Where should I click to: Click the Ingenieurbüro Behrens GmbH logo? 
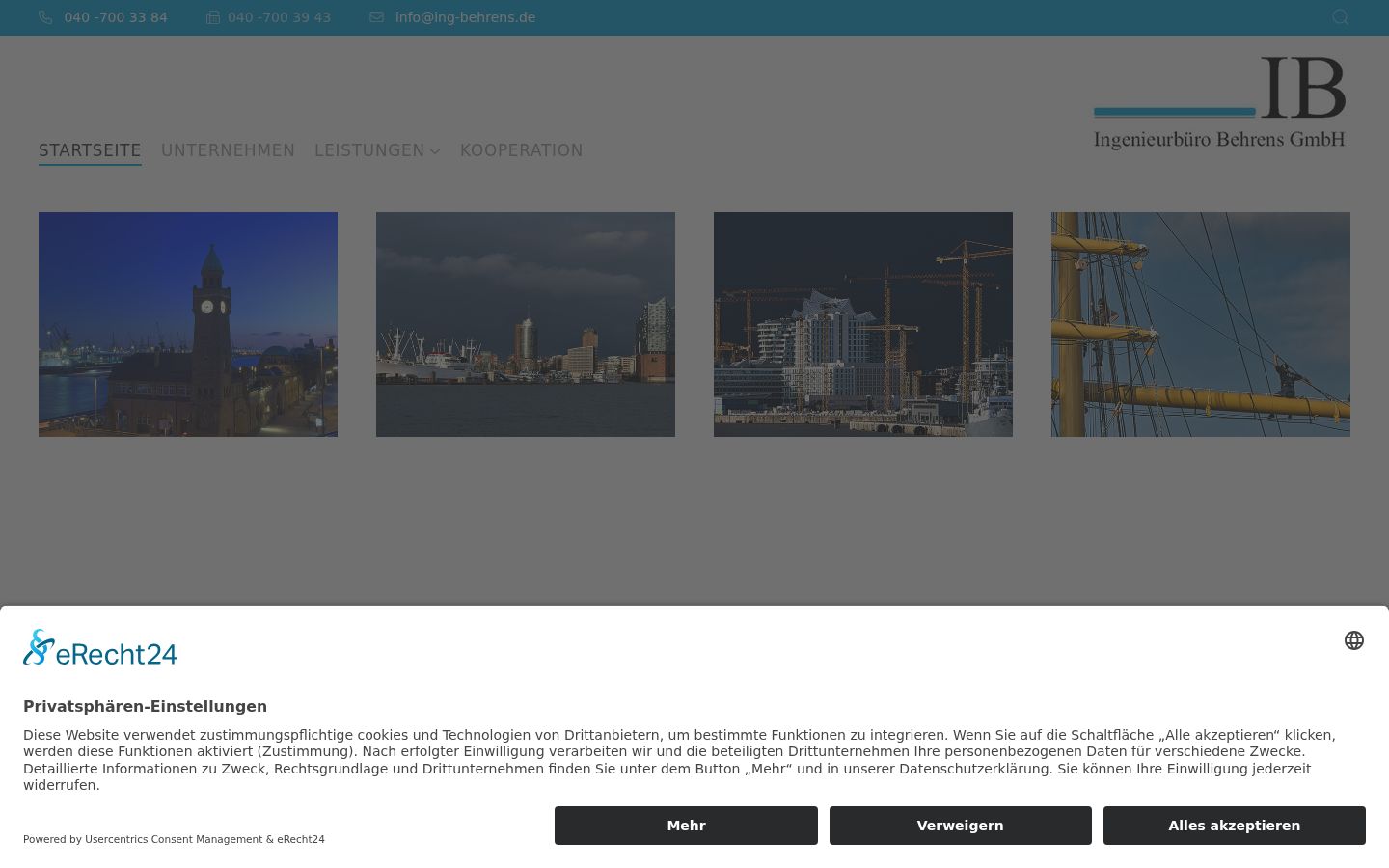[x=1220, y=102]
